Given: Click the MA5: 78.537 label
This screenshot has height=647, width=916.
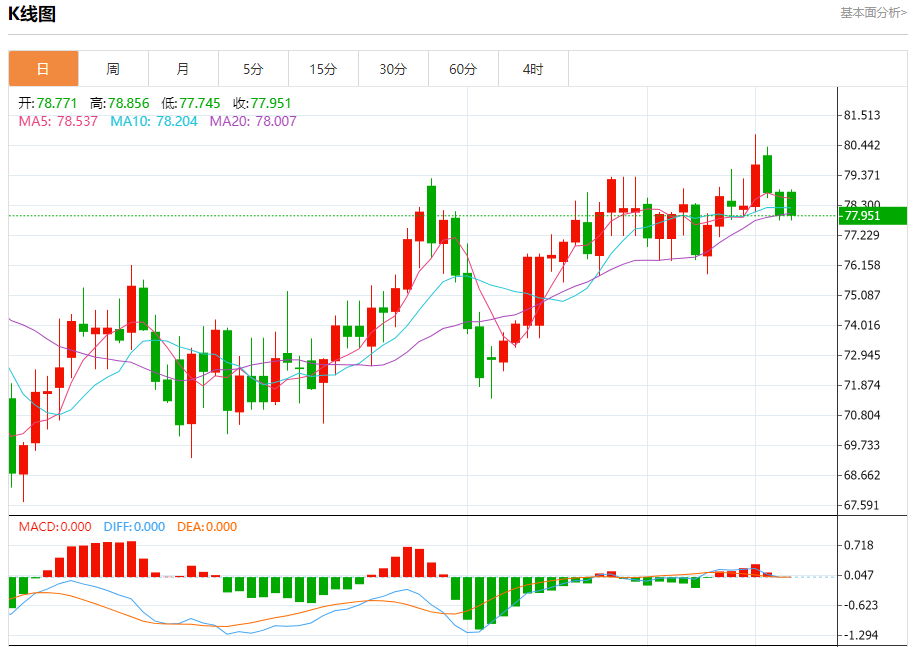Looking at the screenshot, I should tap(58, 121).
